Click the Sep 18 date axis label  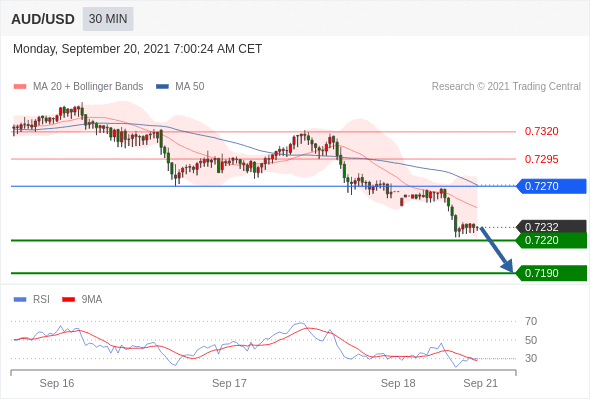tap(398, 383)
